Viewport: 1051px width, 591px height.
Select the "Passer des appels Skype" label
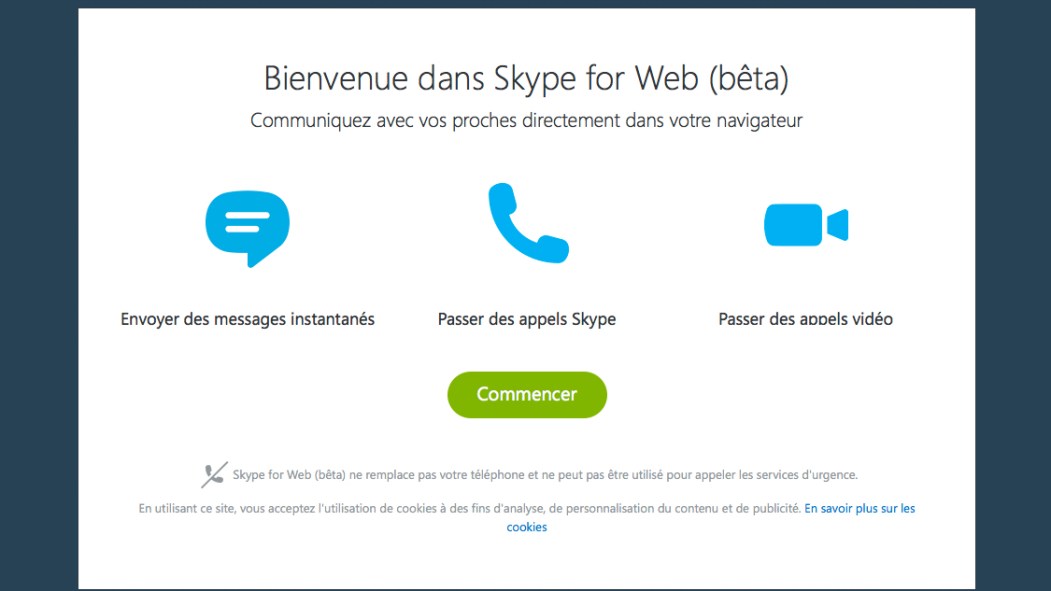tap(526, 320)
